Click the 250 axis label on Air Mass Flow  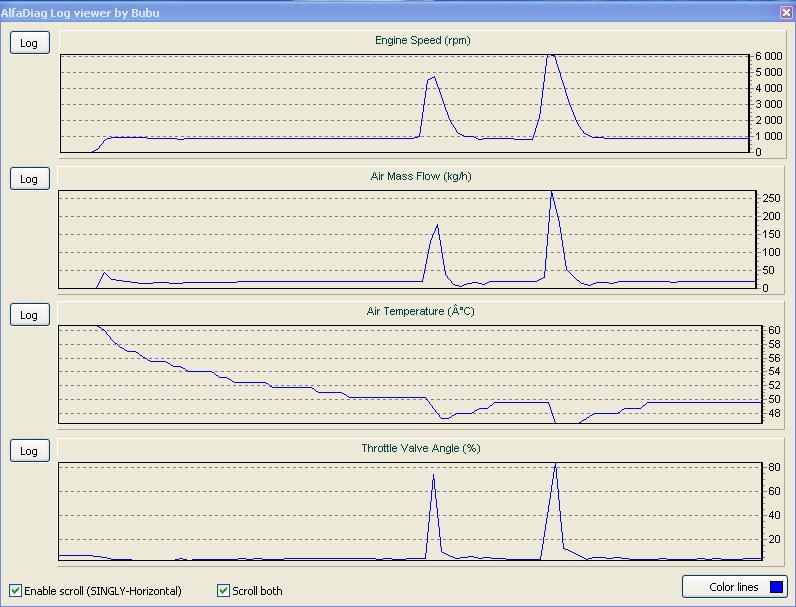tap(771, 198)
